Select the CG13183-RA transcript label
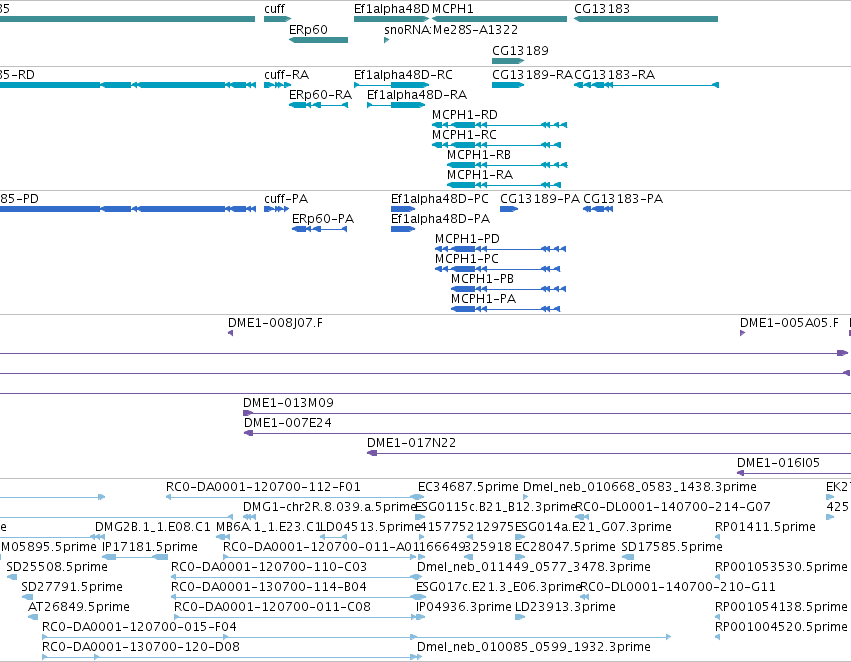 pos(614,75)
